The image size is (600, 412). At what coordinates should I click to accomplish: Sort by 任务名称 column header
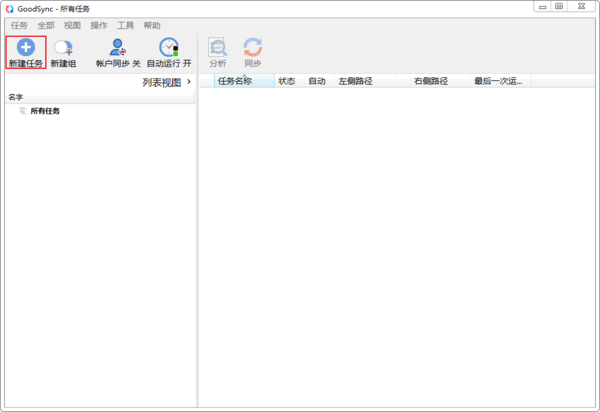point(234,81)
